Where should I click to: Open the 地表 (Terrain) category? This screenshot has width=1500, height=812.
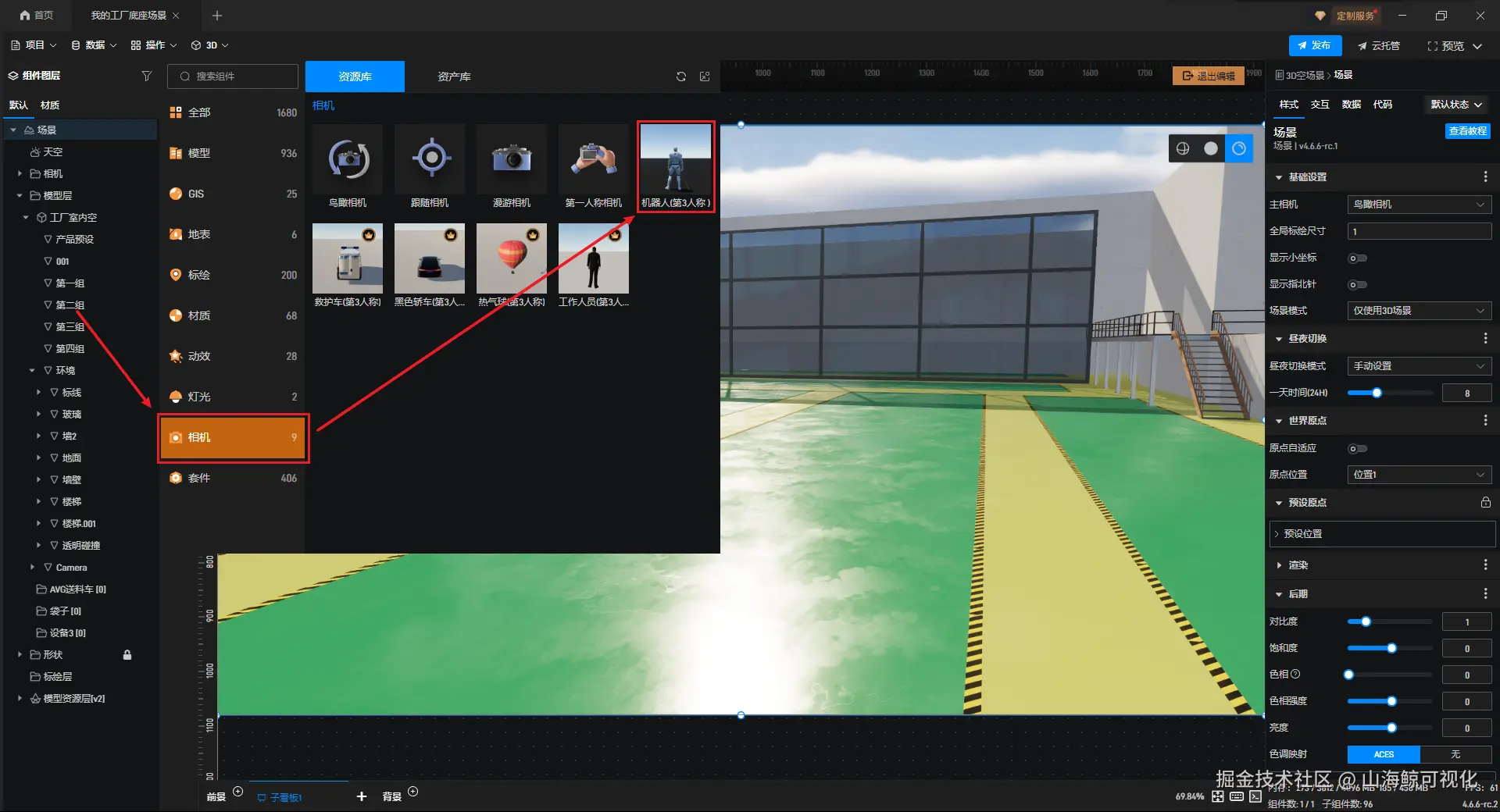pyautogui.click(x=233, y=234)
